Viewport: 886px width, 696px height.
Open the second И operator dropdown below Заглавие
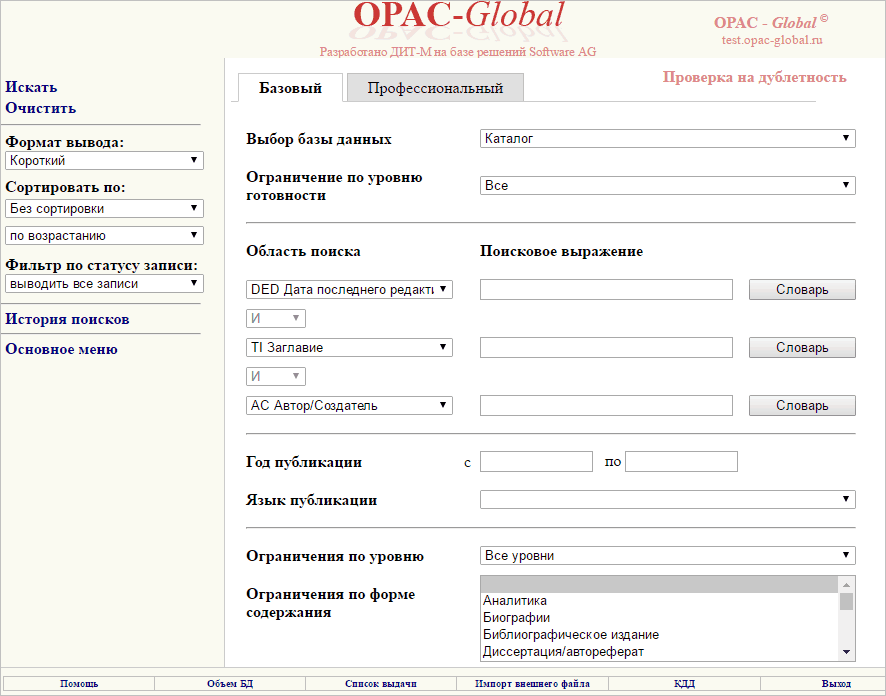(276, 377)
